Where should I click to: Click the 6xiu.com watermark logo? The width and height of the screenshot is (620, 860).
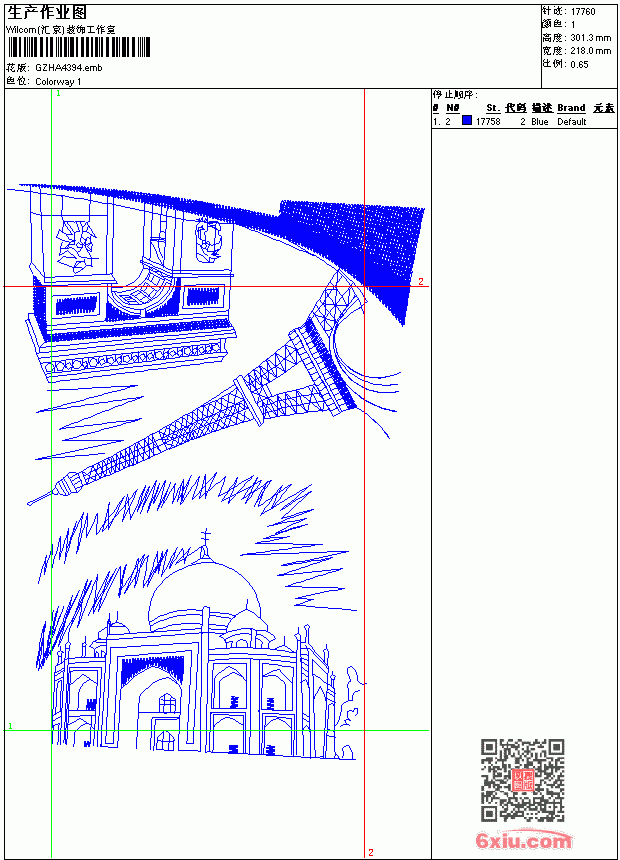pyautogui.click(x=523, y=840)
